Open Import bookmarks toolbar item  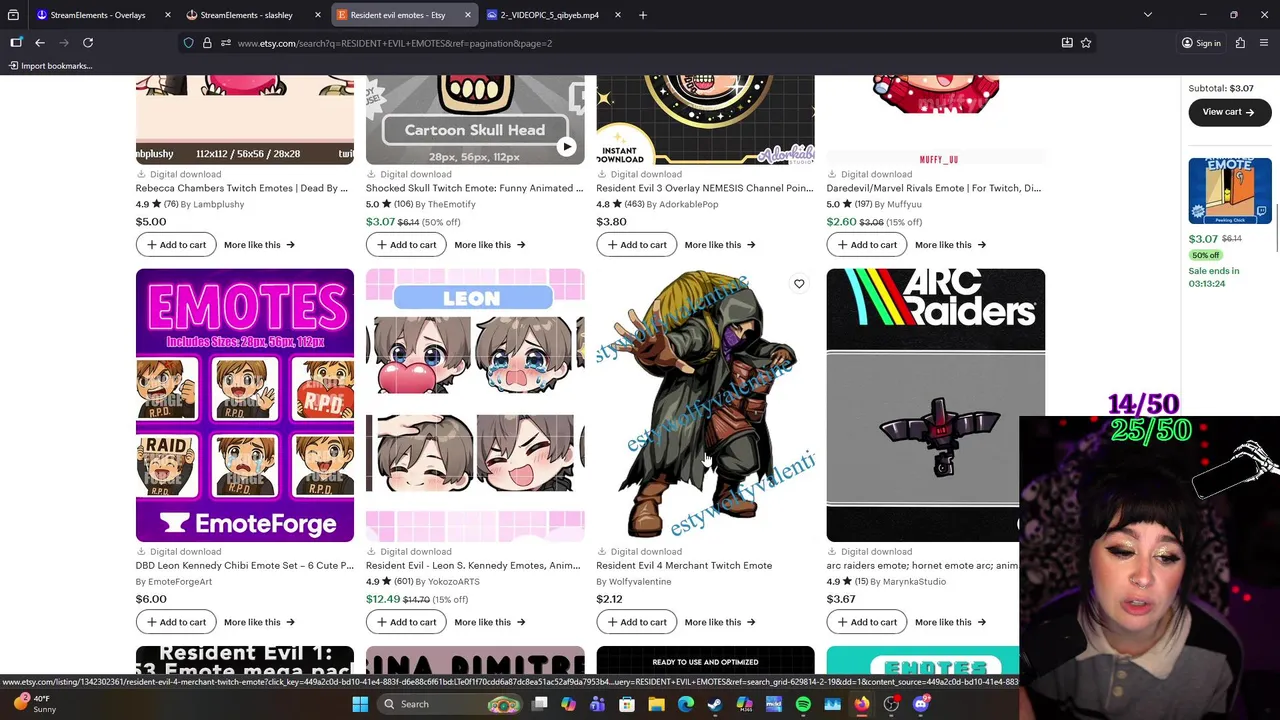pos(49,66)
